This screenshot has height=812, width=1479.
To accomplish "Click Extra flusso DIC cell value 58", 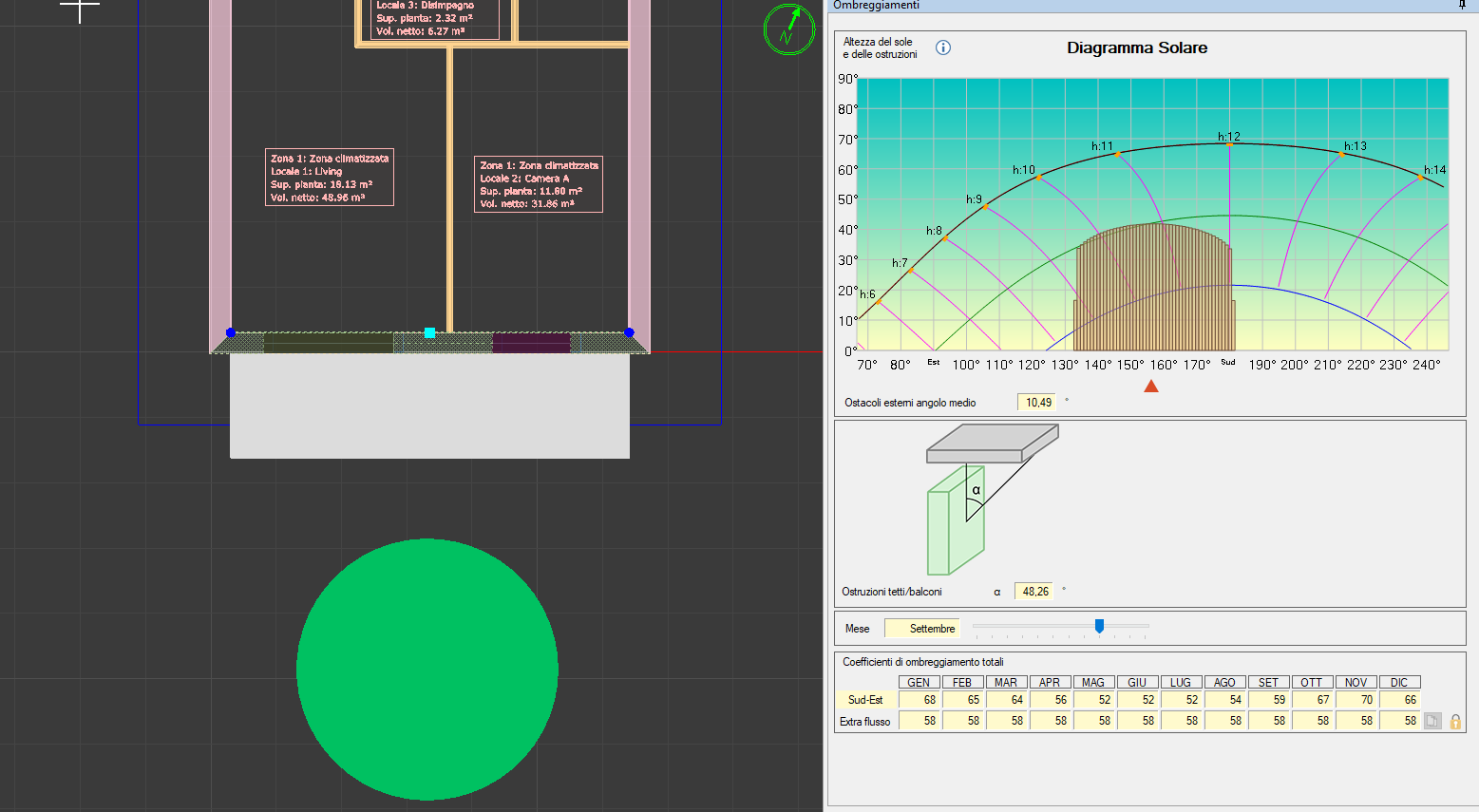I will click(1400, 721).
